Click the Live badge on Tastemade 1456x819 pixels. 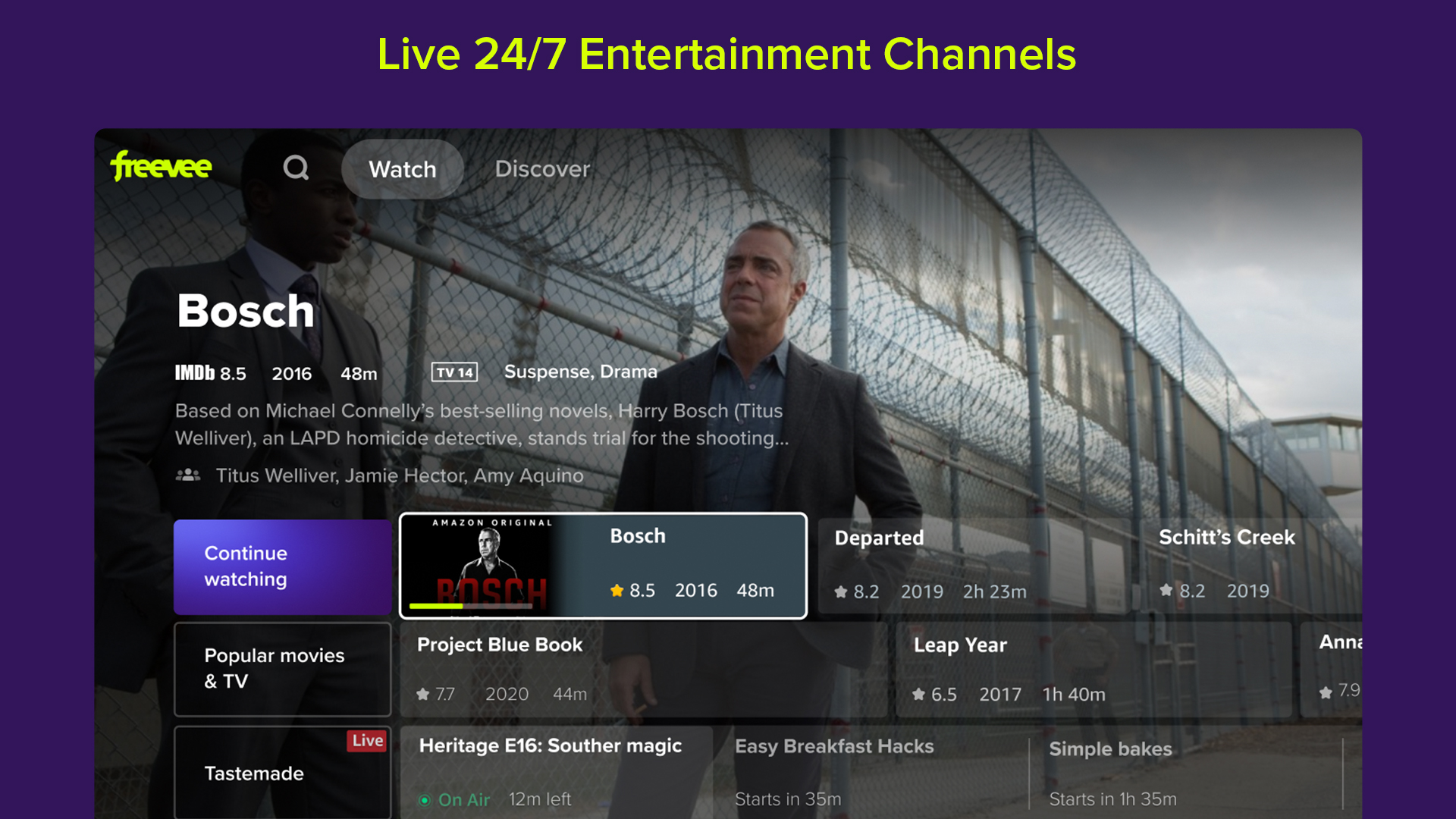tap(367, 741)
